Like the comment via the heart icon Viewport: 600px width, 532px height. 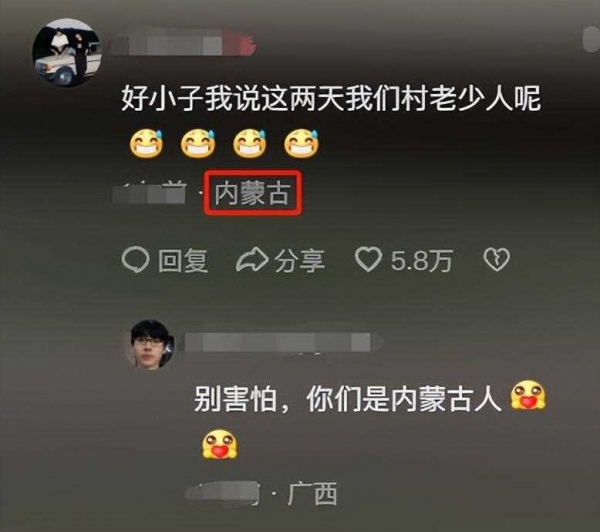tap(368, 259)
